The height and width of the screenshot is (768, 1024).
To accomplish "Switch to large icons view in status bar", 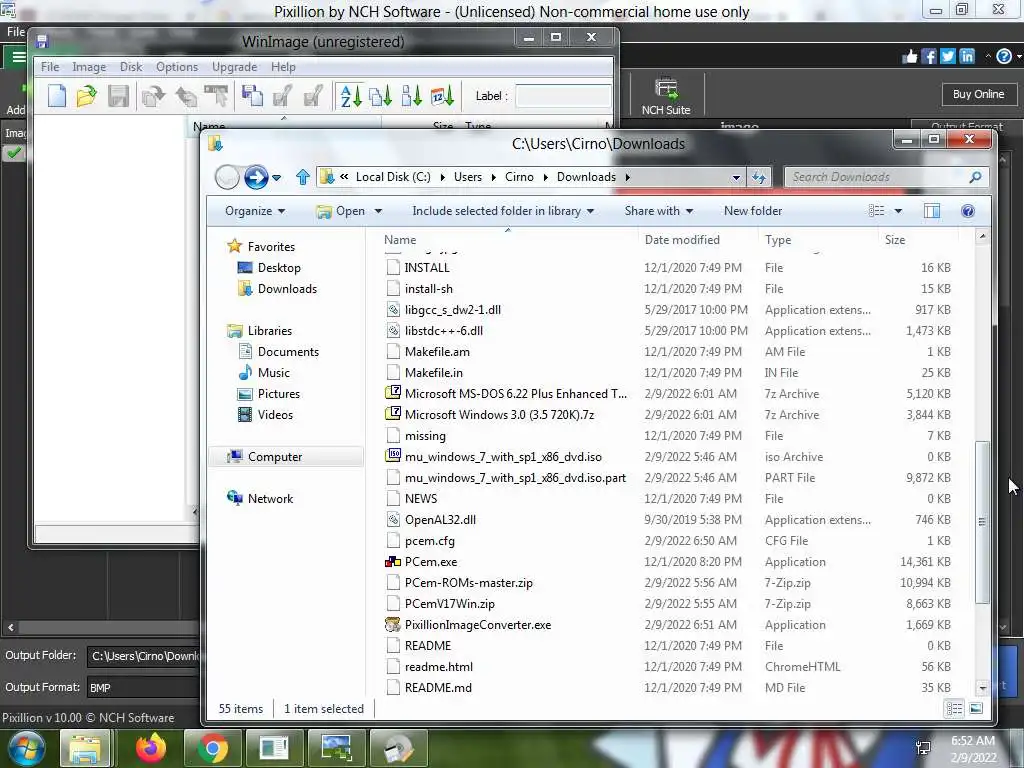I will point(976,709).
